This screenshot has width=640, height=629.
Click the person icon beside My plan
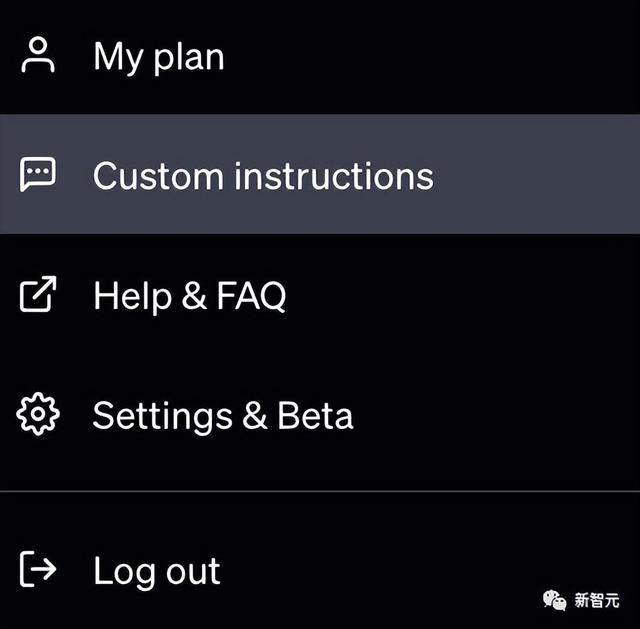coord(39,56)
